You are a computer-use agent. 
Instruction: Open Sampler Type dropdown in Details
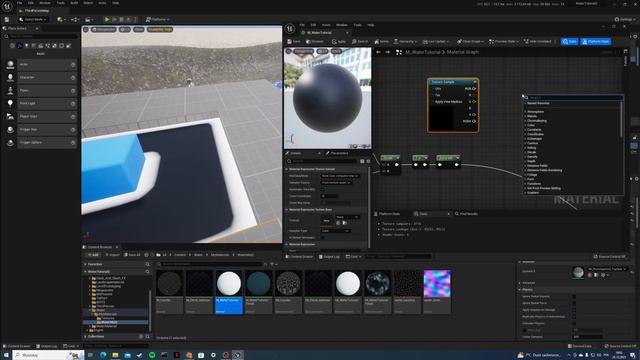pos(336,231)
